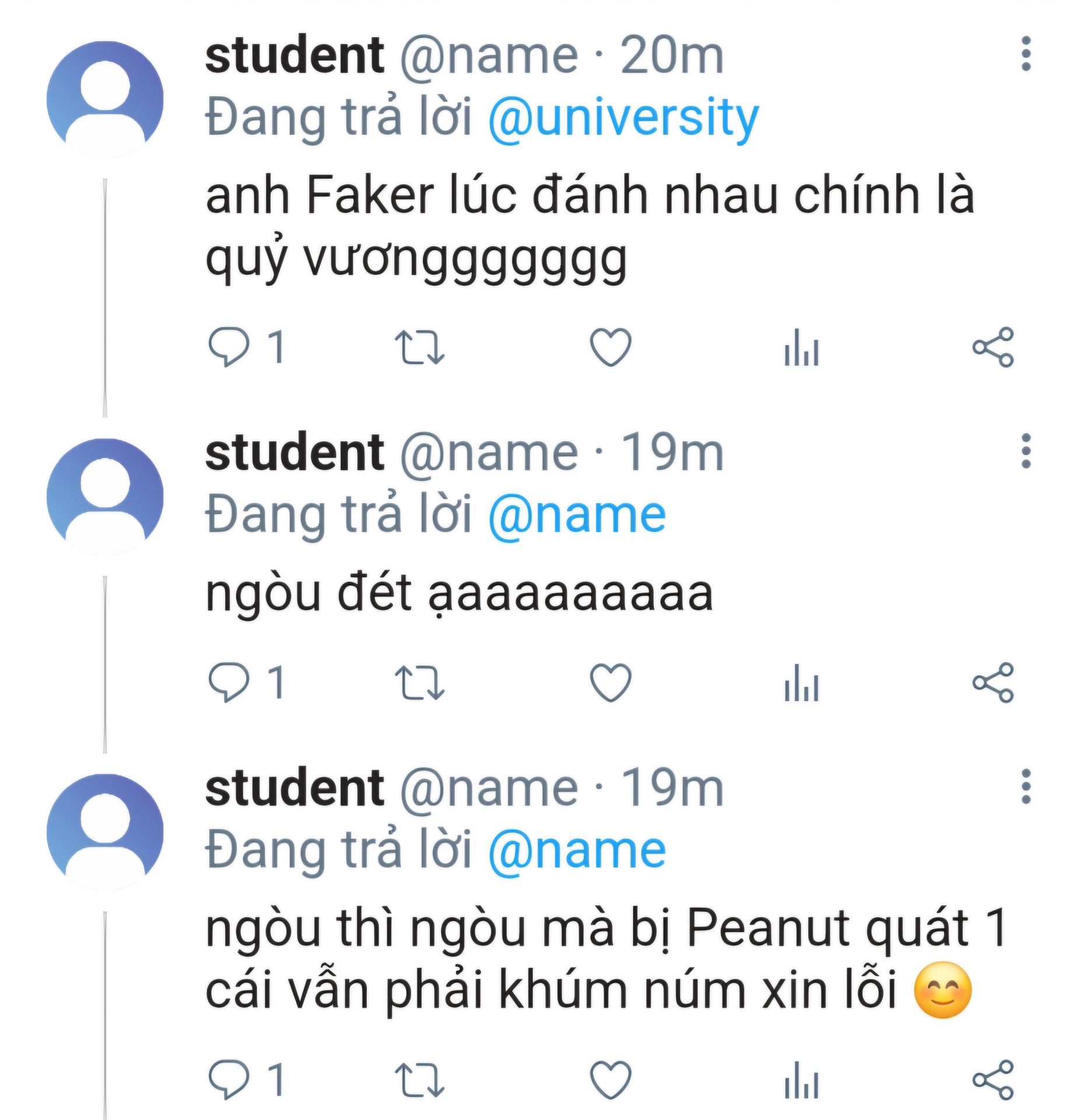Image resolution: width=1080 pixels, height=1120 pixels.
Task: Reply to the Faker quỷ vương tweet
Action: pos(229,347)
